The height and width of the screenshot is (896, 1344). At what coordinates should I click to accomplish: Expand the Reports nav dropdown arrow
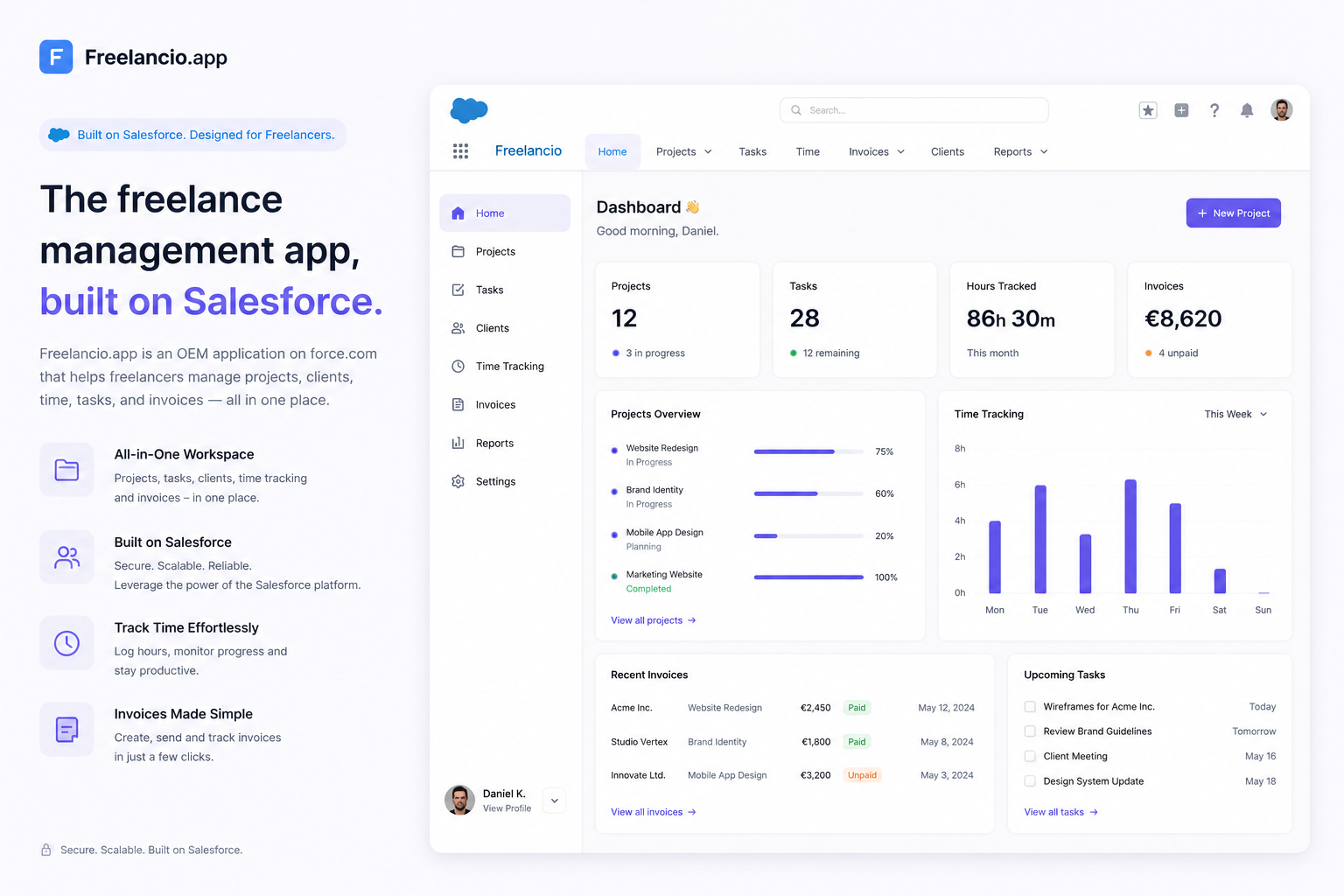pos(1044,151)
